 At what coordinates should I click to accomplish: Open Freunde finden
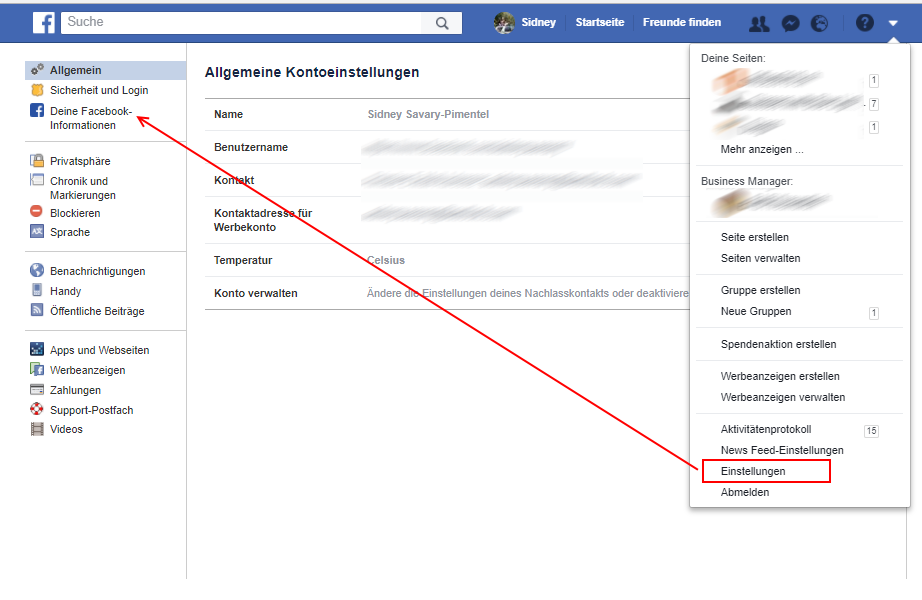point(682,22)
